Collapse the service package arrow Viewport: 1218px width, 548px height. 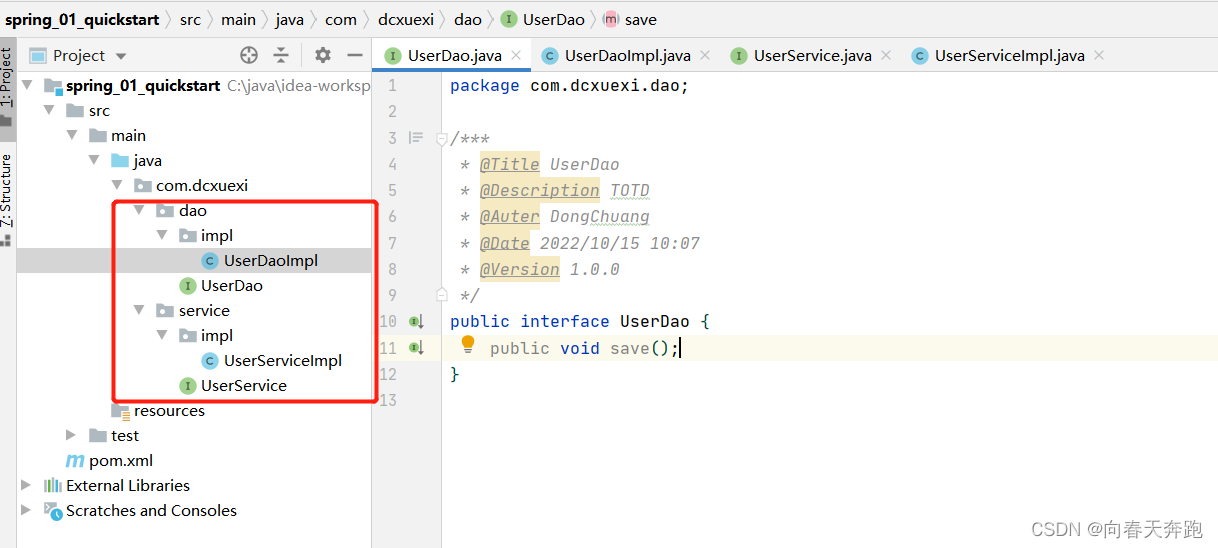pos(139,311)
